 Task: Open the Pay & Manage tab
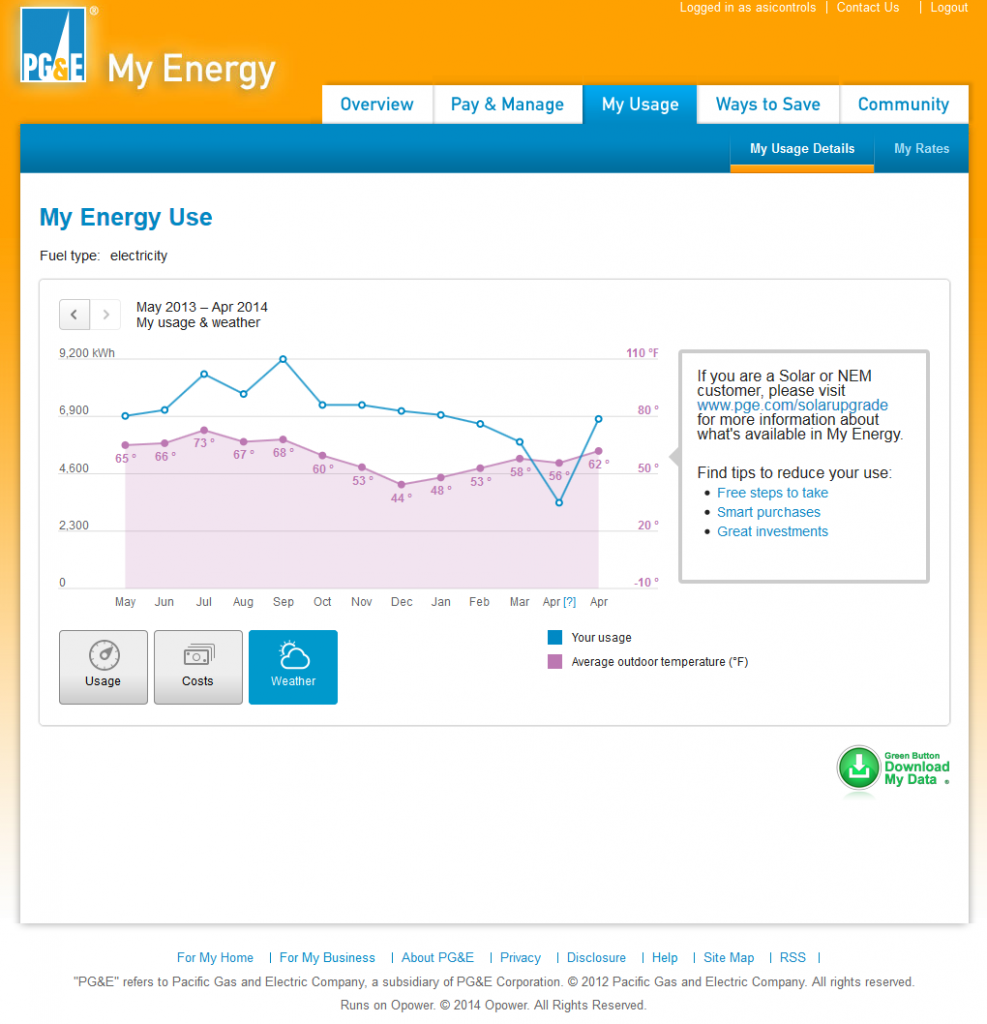pyautogui.click(x=507, y=105)
